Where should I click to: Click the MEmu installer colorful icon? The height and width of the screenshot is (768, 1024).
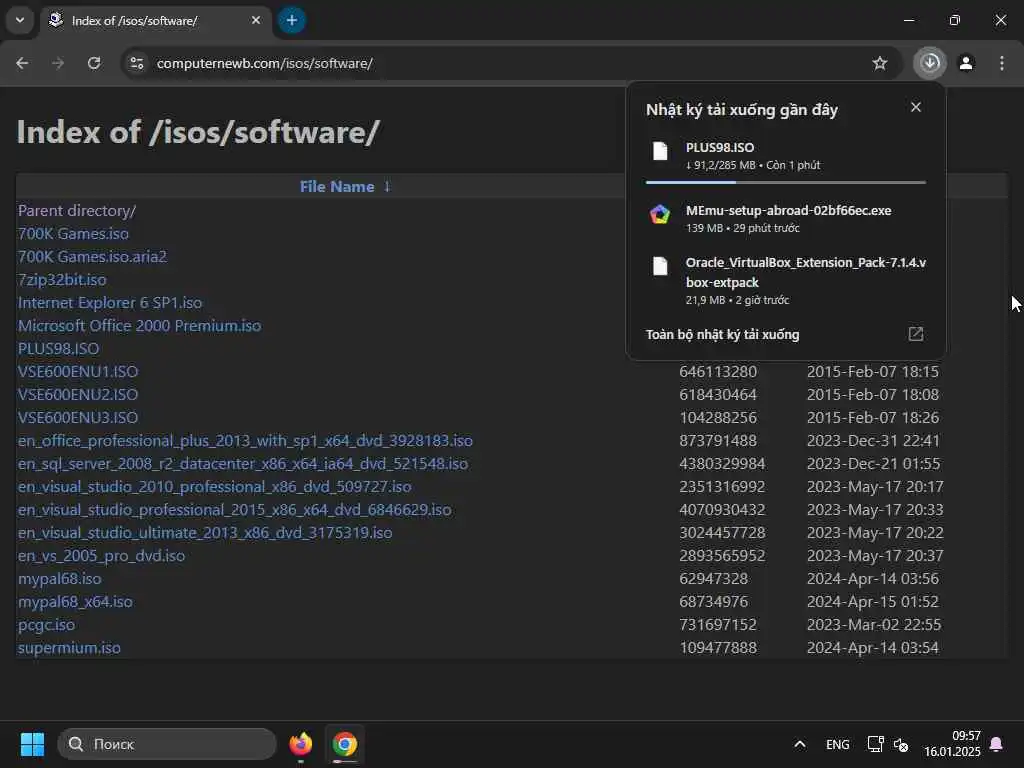click(x=660, y=214)
